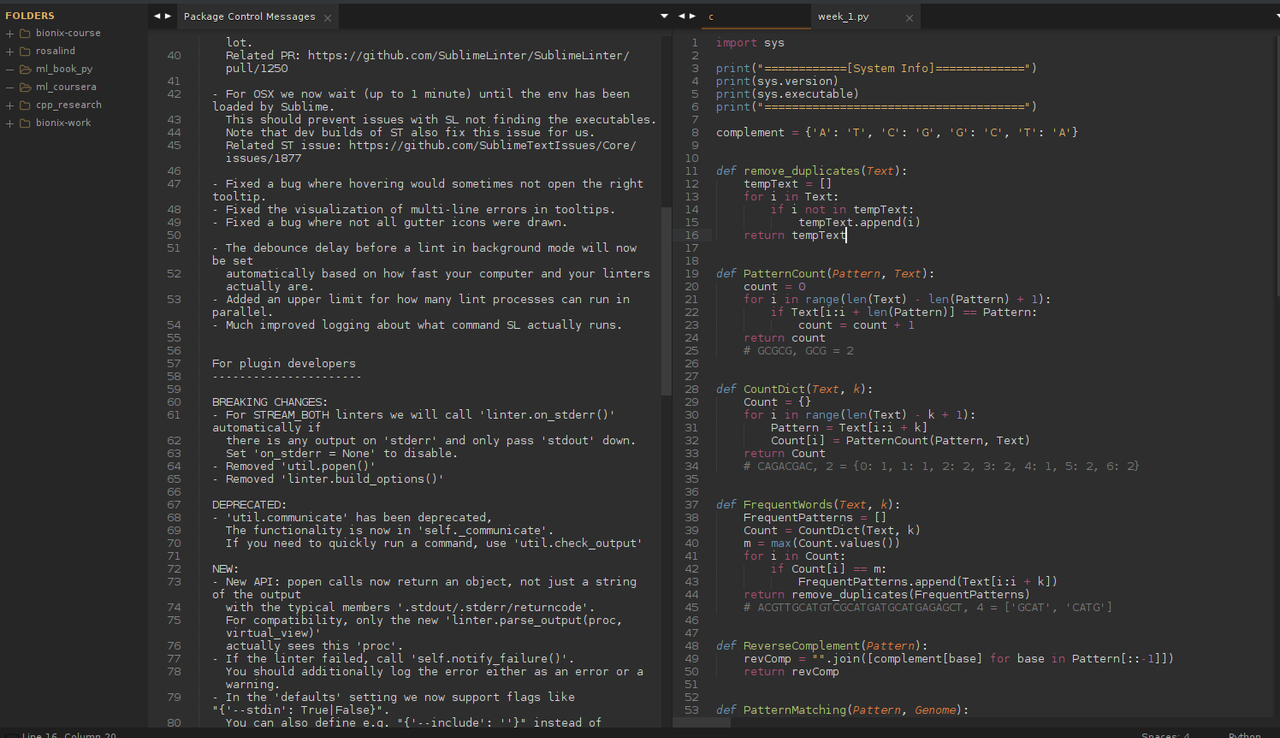1280x738 pixels.
Task: Click the bionix-work folder icon
Action: (25, 123)
